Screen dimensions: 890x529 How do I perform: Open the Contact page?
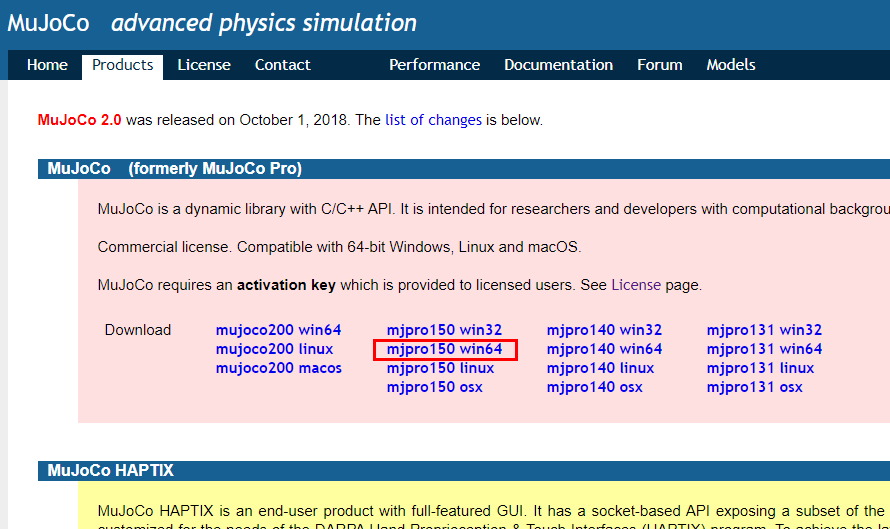[282, 65]
